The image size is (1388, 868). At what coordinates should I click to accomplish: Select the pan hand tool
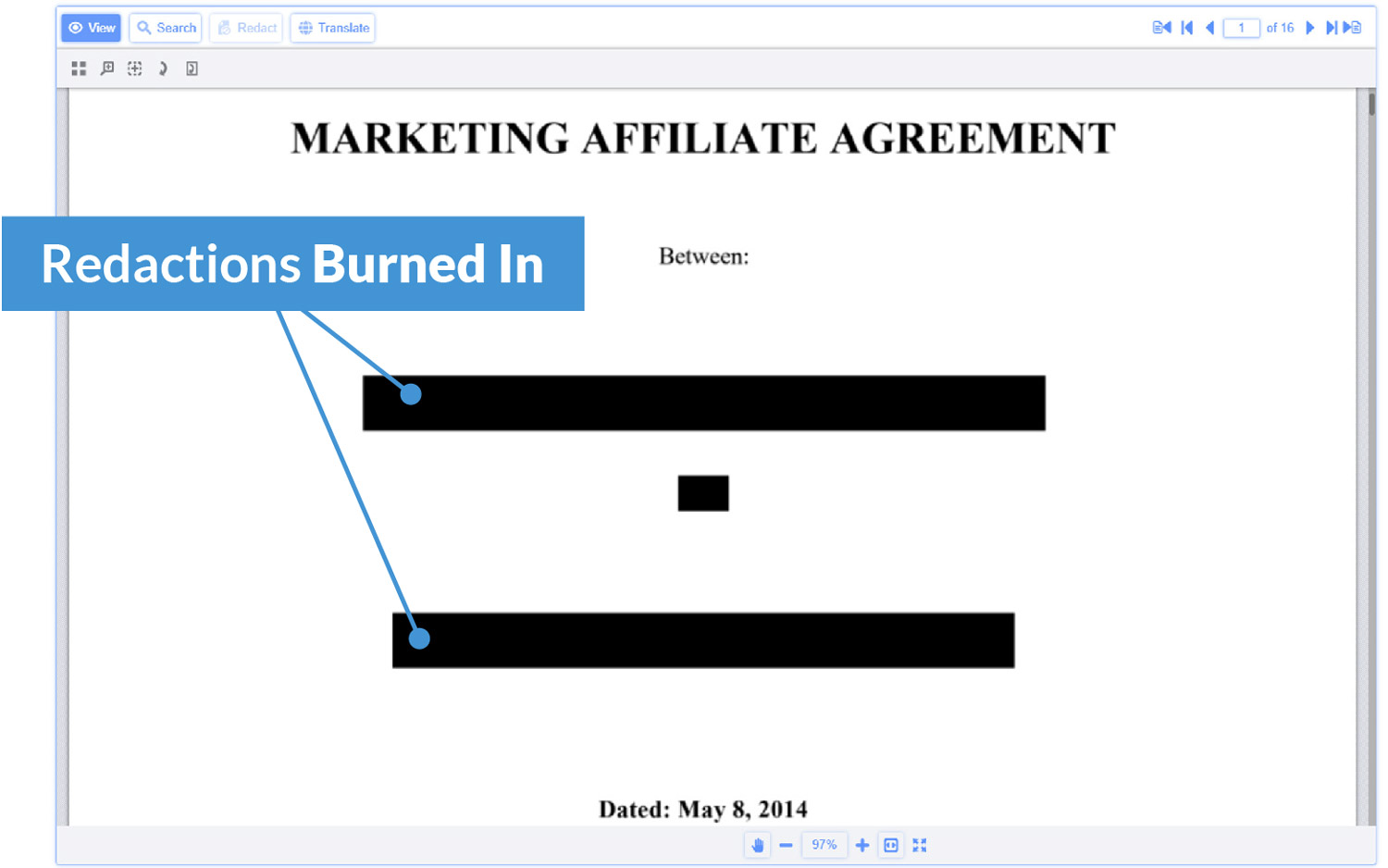757,844
